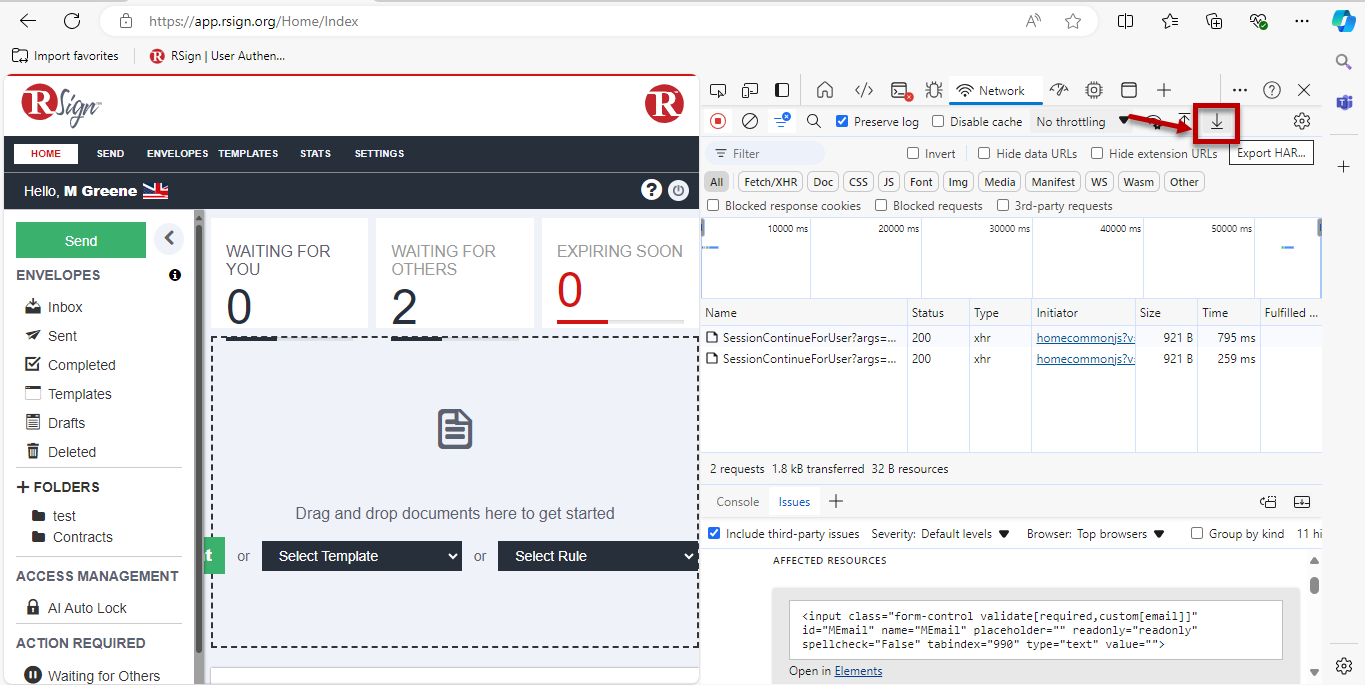Open the Performance gauge panel
Screen dimensions: 1365x685
tap(1060, 90)
